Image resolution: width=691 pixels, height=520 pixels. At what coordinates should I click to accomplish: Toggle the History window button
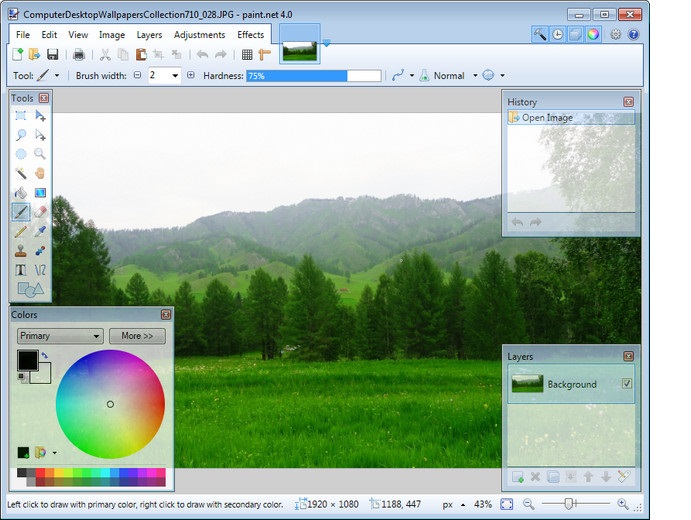[557, 34]
